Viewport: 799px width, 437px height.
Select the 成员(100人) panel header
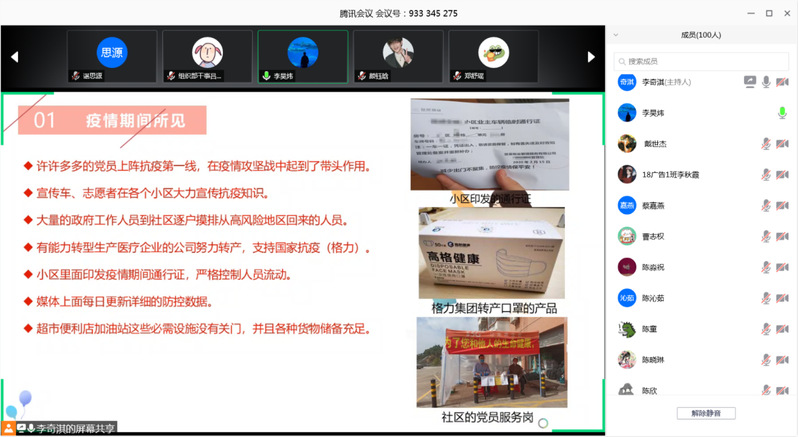(700, 35)
